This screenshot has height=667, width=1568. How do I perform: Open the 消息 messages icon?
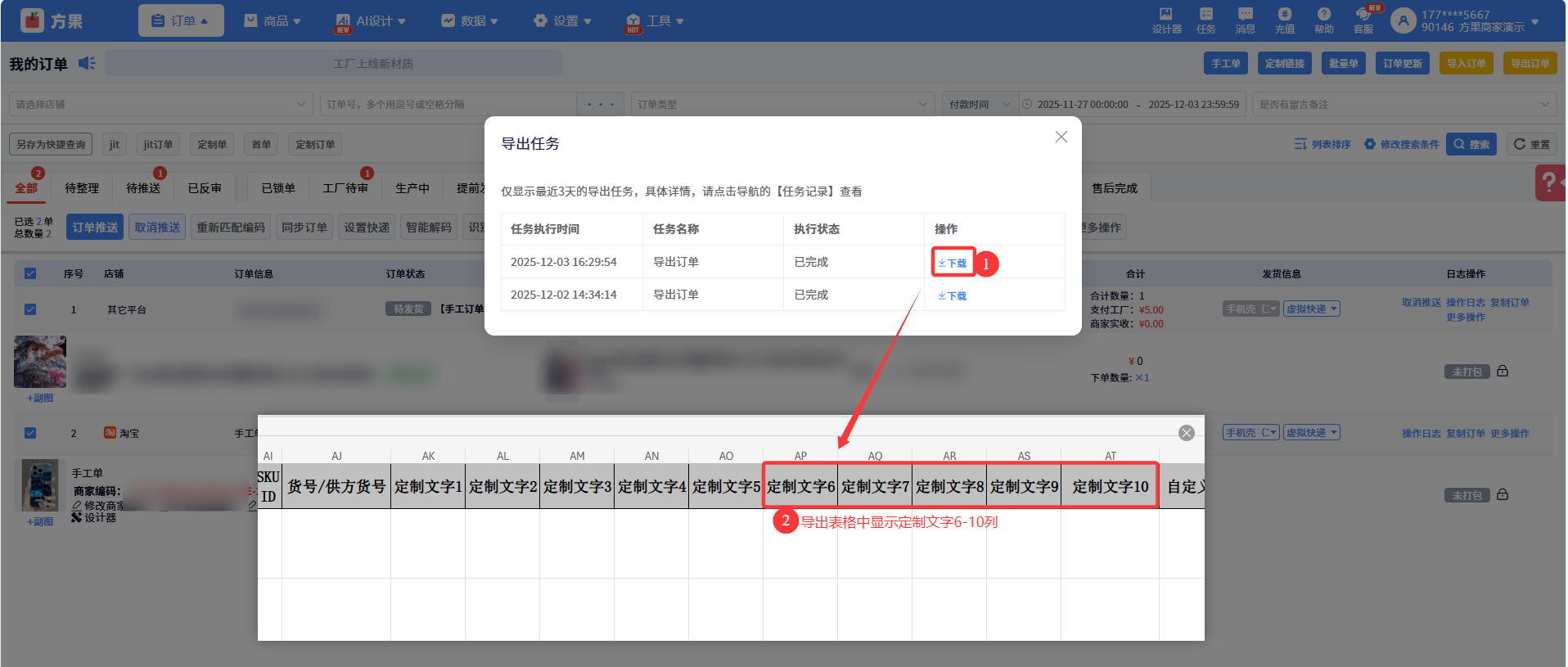[x=1245, y=20]
